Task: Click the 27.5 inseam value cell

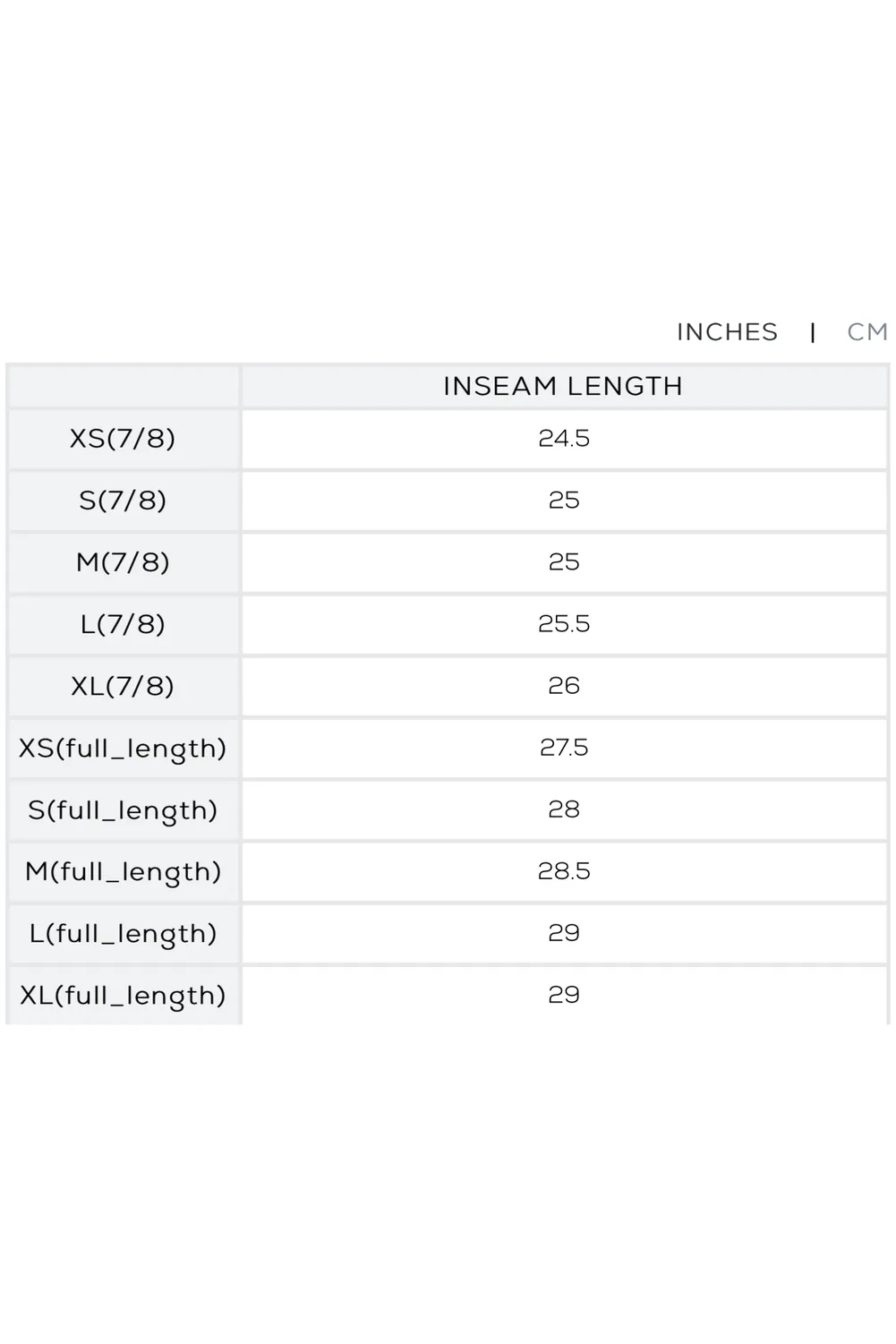Action: point(564,748)
